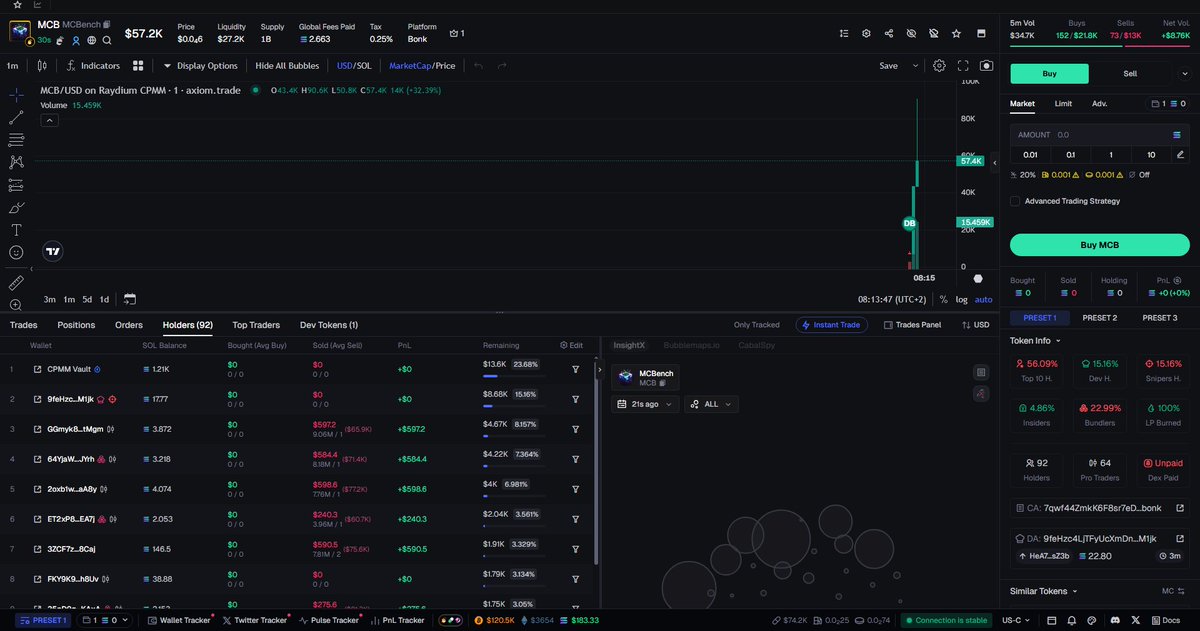1200x631 pixels.
Task: Switch to the Positions tab
Action: pos(76,325)
